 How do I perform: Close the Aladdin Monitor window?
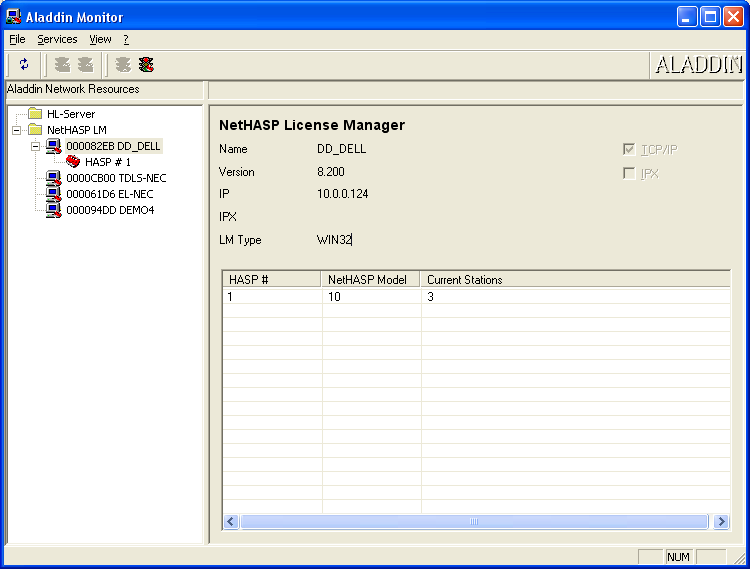click(x=733, y=17)
